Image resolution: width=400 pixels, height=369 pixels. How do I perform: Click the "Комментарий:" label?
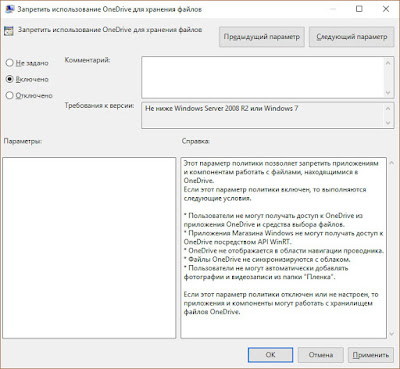click(87, 60)
